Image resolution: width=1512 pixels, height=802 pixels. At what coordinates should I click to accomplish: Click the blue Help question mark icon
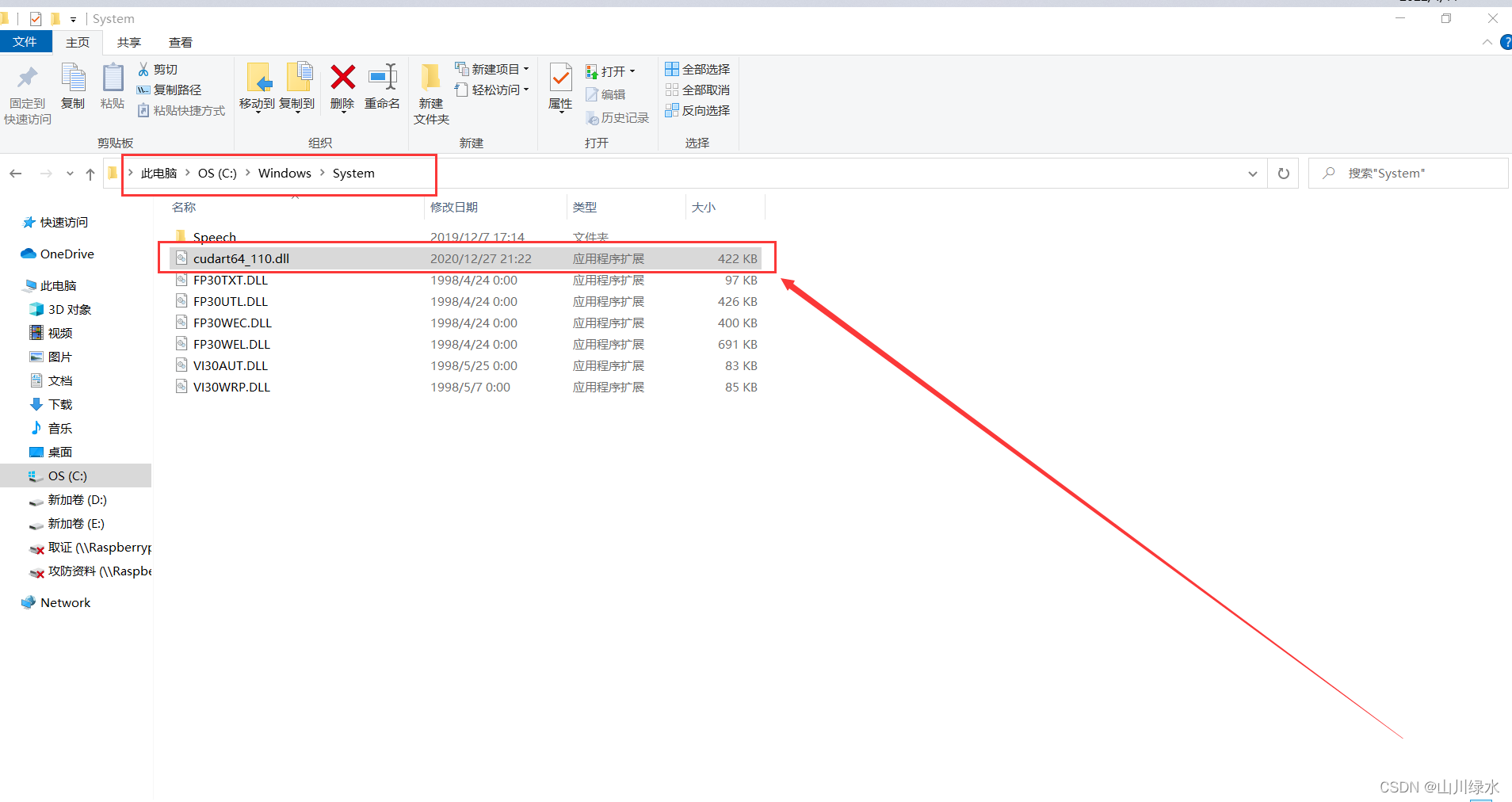(x=1506, y=42)
